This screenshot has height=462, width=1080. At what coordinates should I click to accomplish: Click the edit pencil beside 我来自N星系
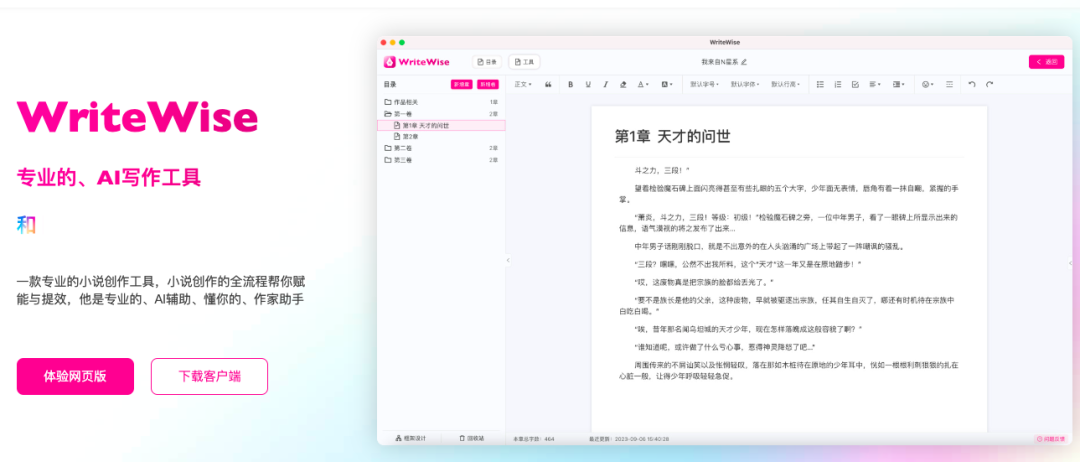744,62
